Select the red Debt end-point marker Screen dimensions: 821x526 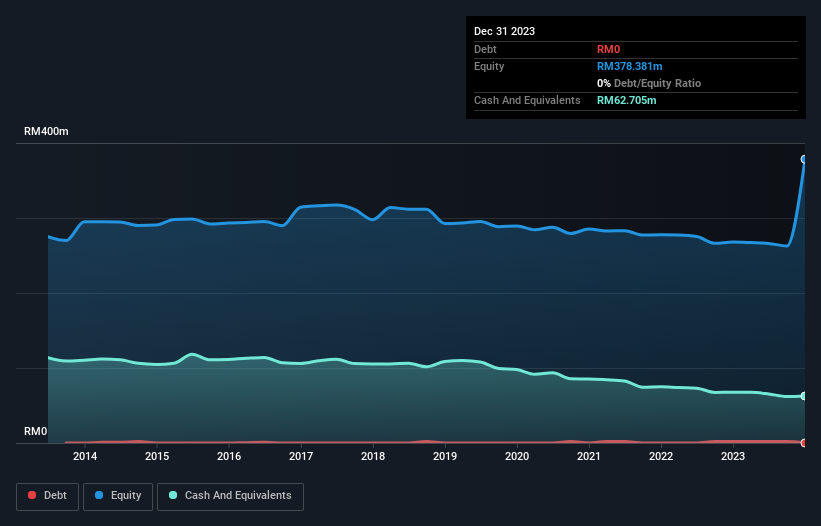804,443
